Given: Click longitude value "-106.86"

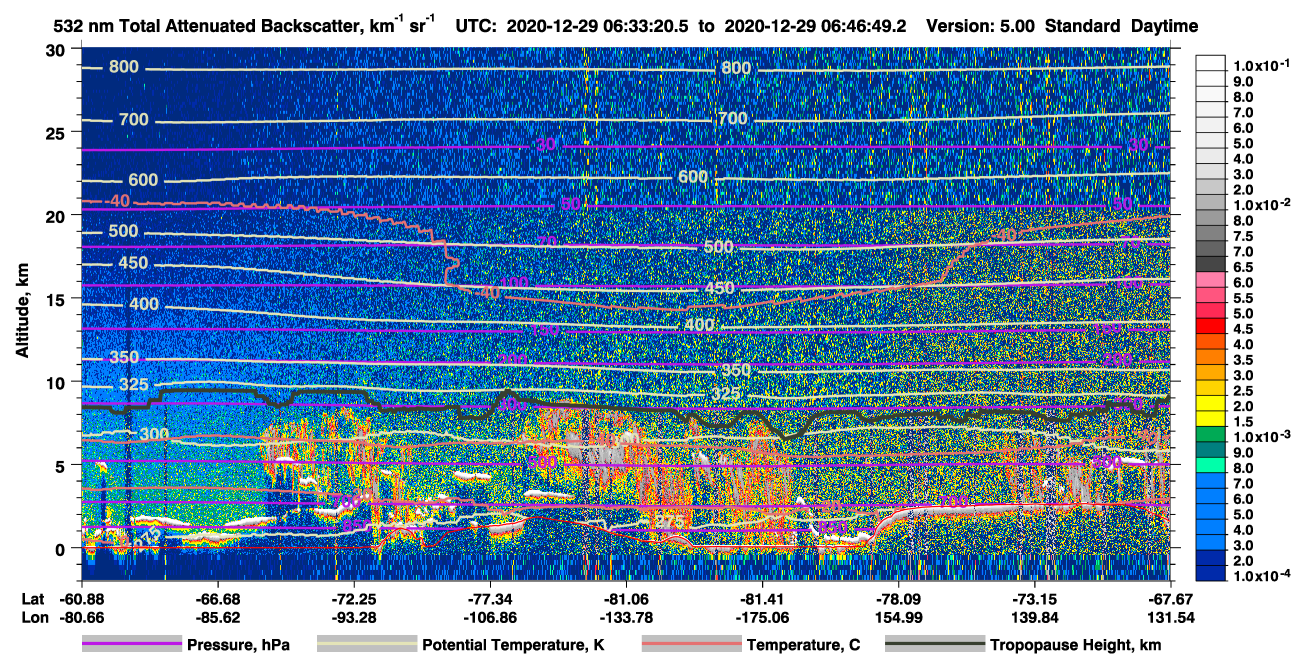Looking at the screenshot, I should pyautogui.click(x=490, y=618).
